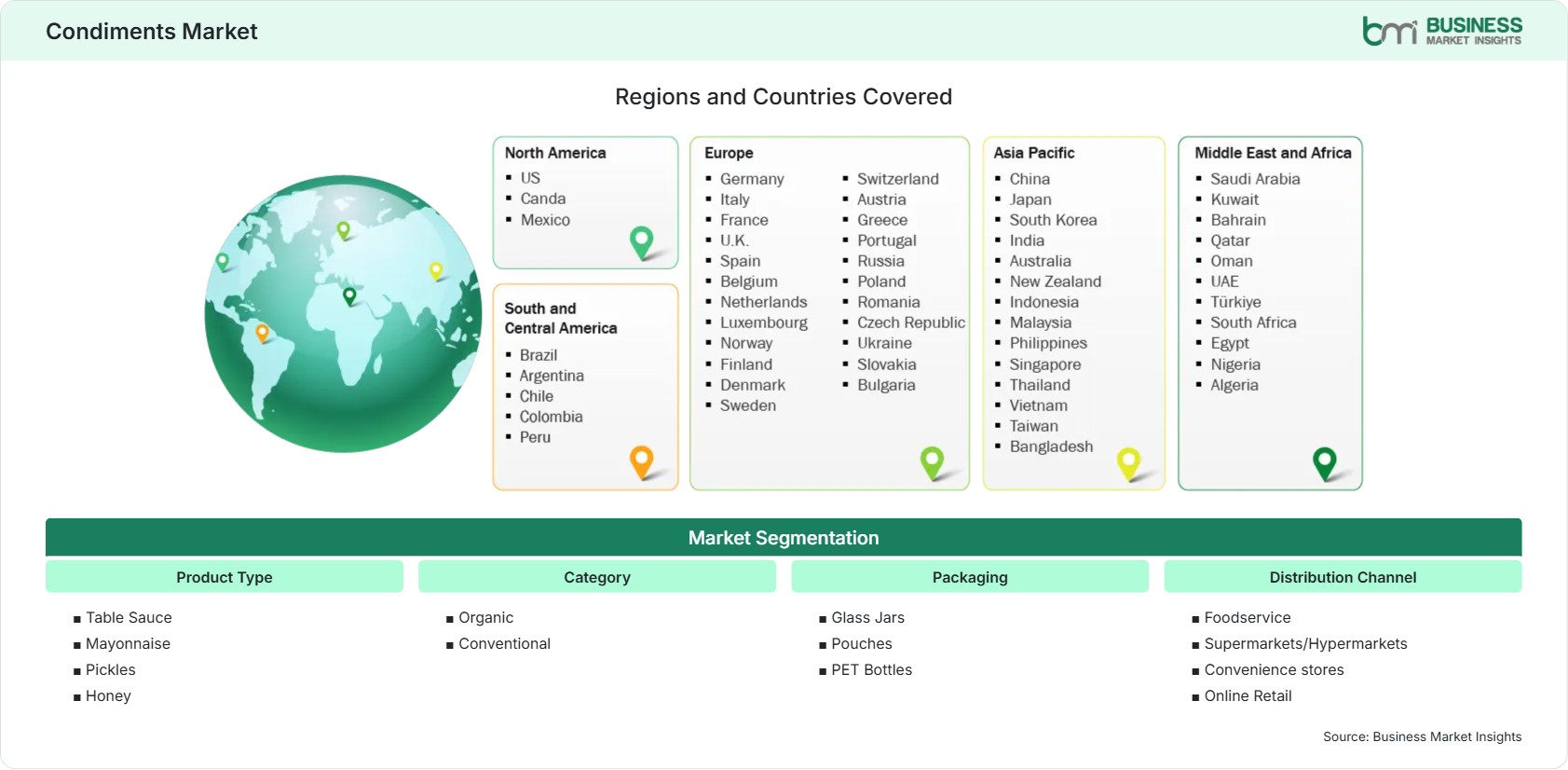Screen dimensions: 1568x770
Task: Click Organic under Category
Action: pyautogui.click(x=485, y=617)
